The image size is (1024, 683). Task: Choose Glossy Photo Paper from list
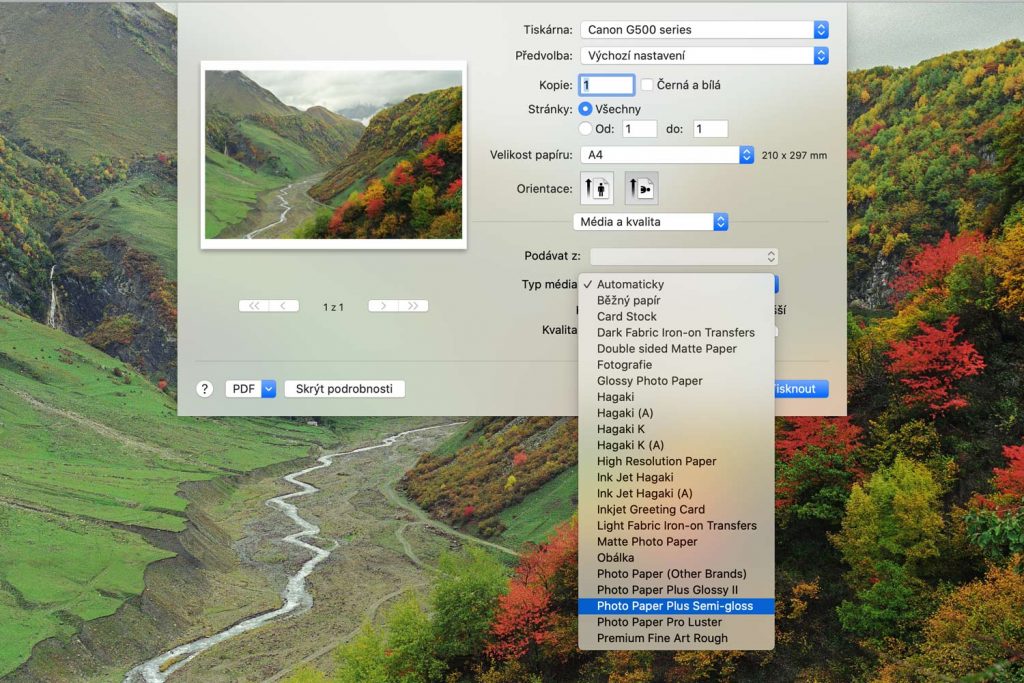pos(650,381)
